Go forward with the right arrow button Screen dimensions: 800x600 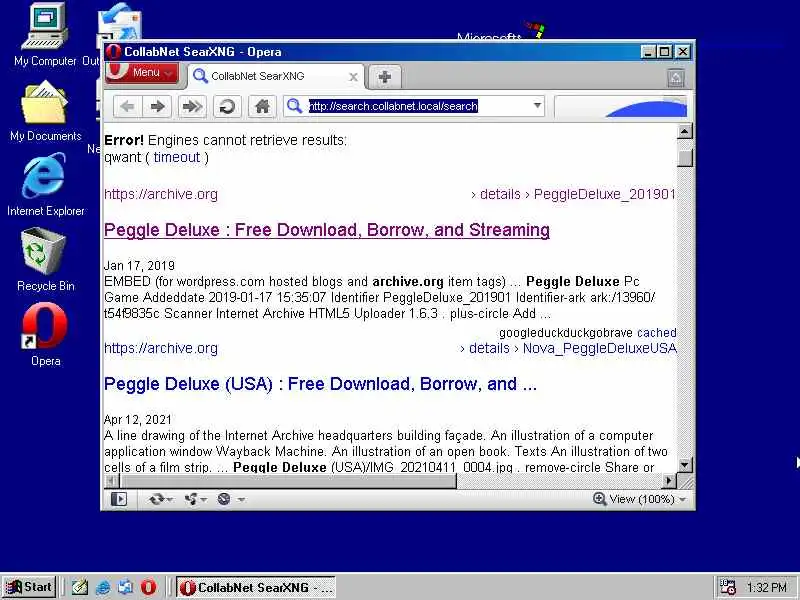pos(157,106)
